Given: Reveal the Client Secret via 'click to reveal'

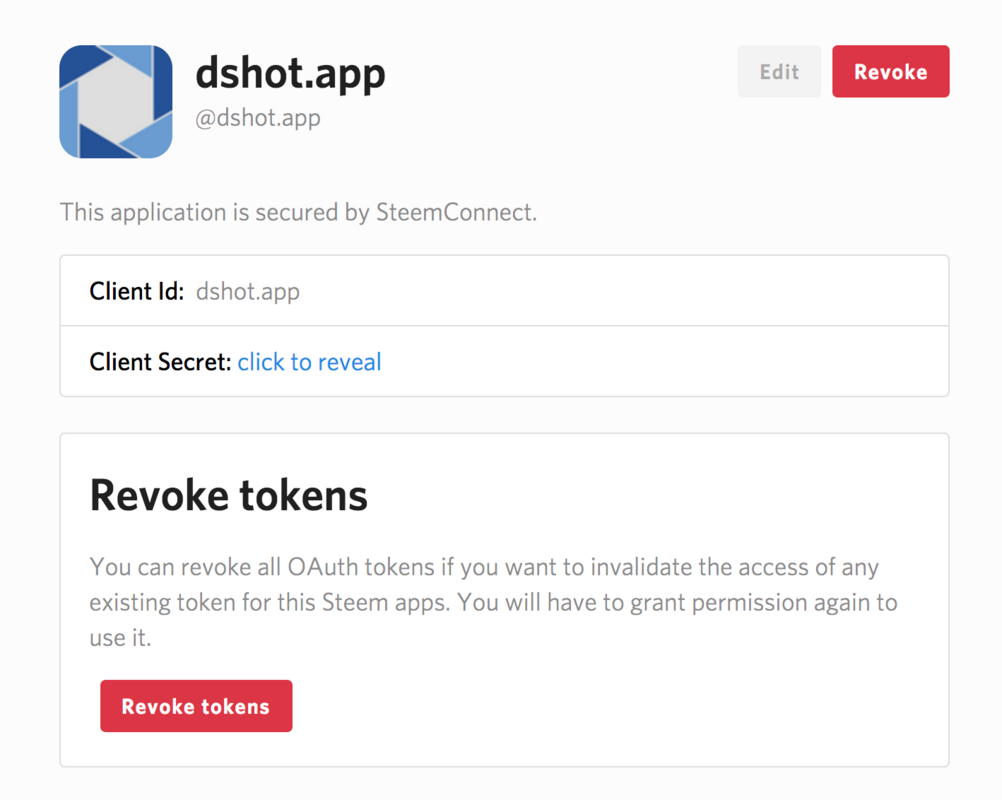Looking at the screenshot, I should (309, 362).
